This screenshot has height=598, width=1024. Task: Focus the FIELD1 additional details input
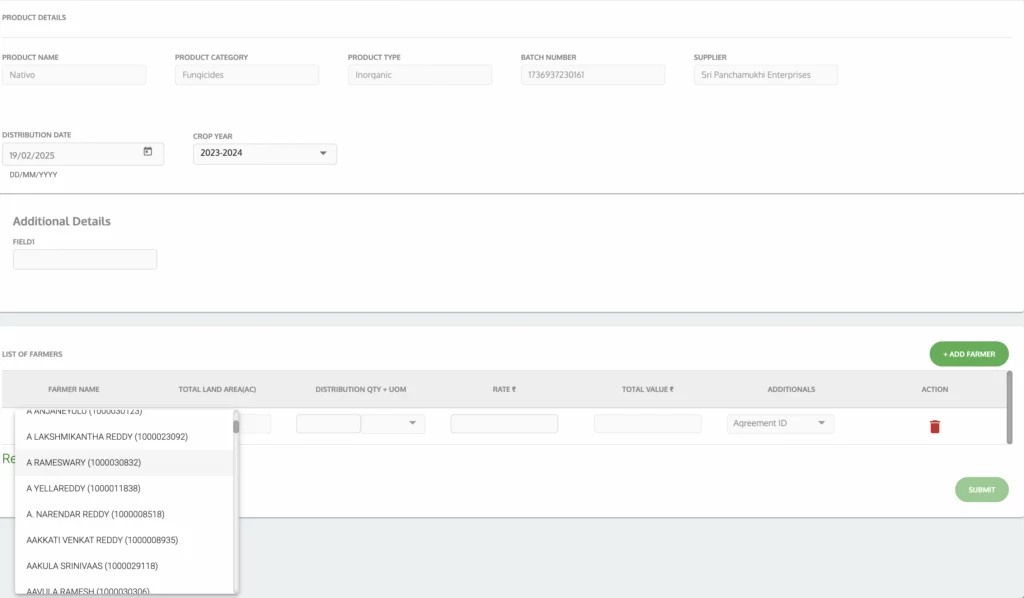pos(85,259)
